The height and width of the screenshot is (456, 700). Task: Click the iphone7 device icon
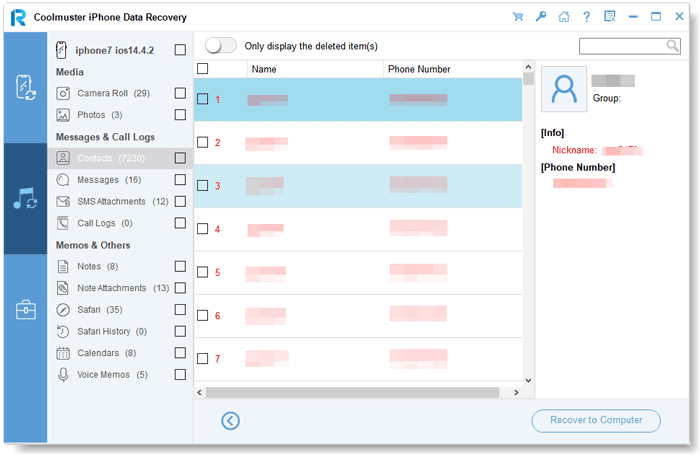61,50
